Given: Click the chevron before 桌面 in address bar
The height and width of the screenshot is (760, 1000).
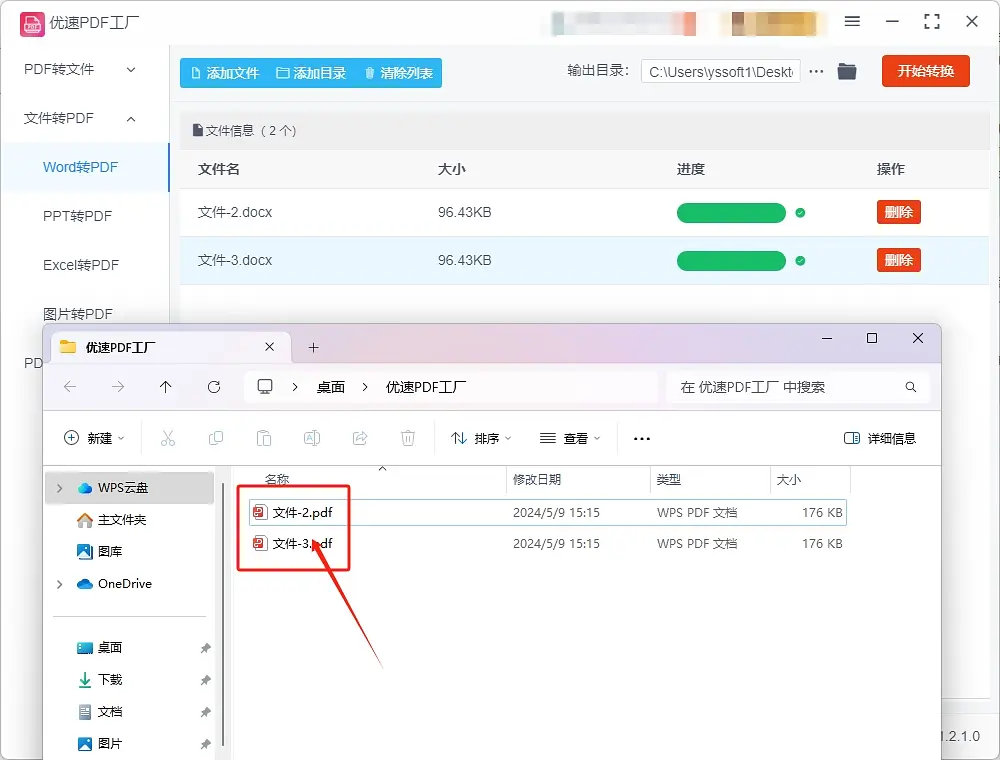Looking at the screenshot, I should pyautogui.click(x=295, y=387).
